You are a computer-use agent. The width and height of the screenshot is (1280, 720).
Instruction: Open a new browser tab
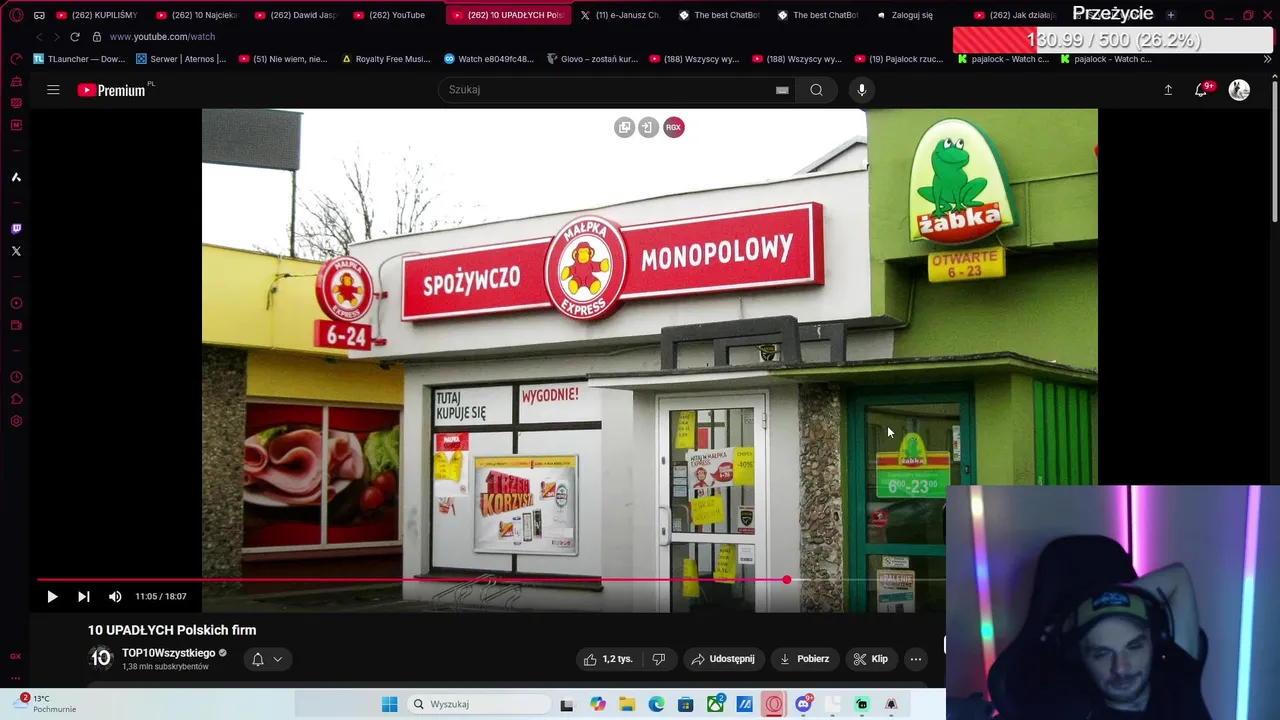pos(1171,15)
